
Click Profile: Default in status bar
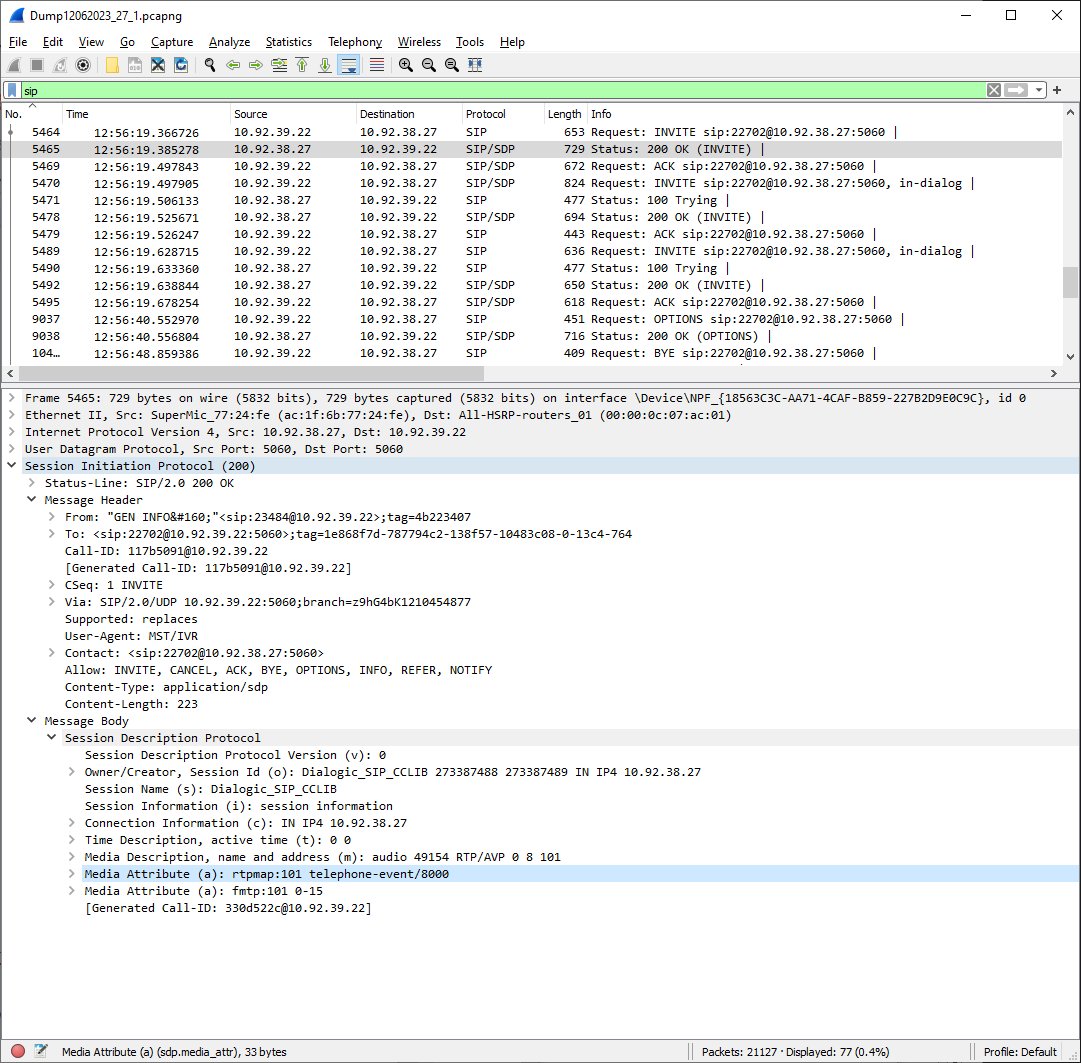pos(1019,1051)
